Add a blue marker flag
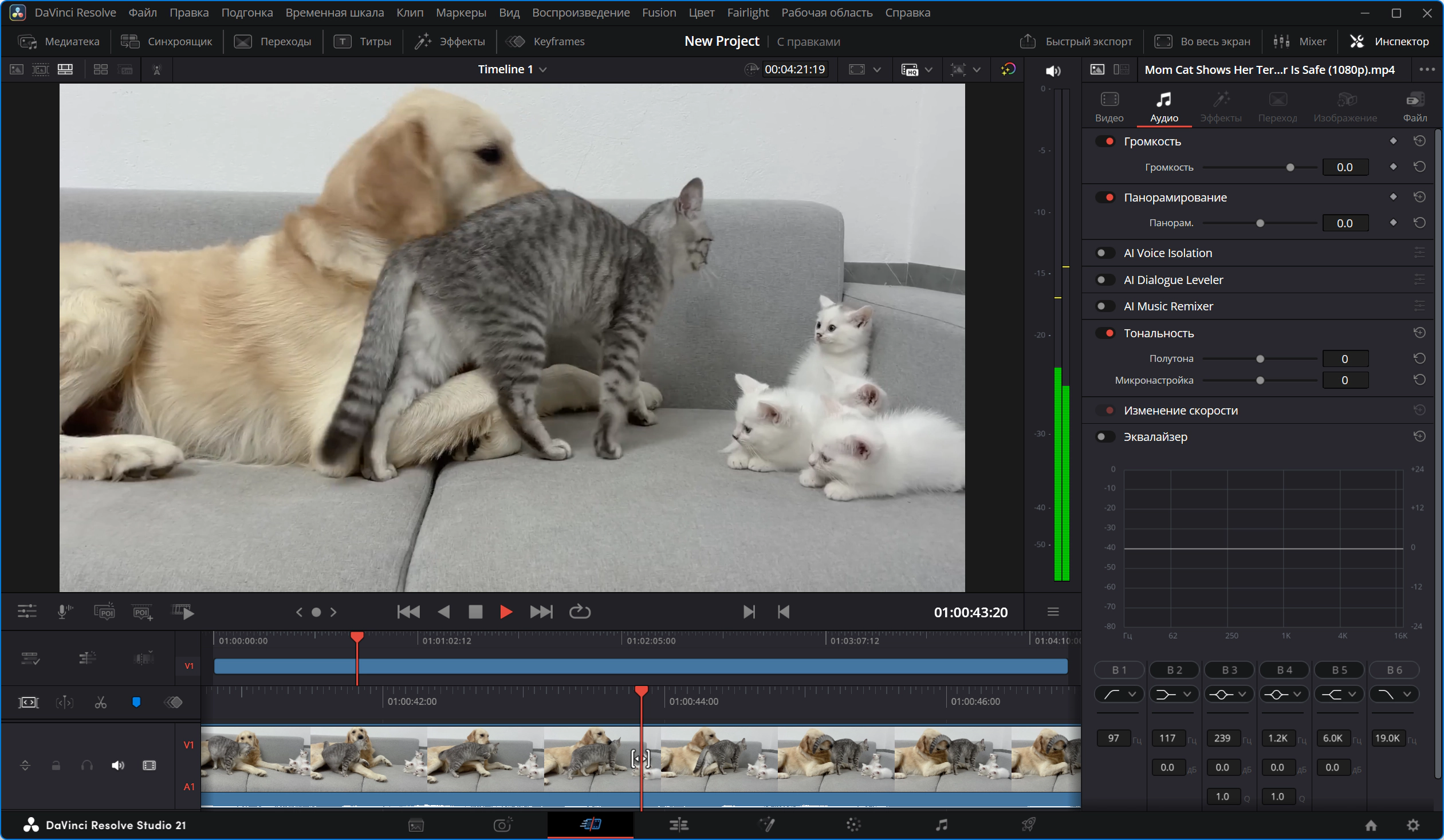This screenshot has height=840, width=1444. click(x=136, y=702)
